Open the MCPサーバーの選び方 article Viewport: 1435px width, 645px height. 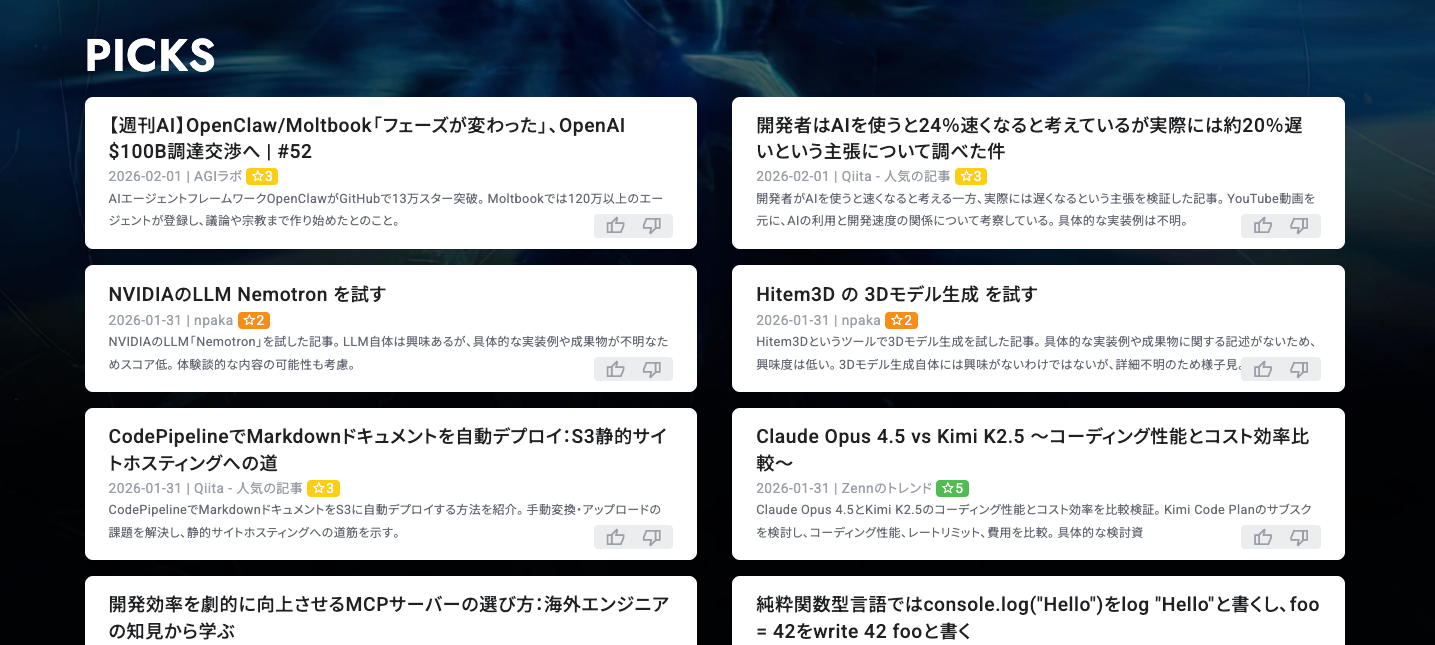[x=388, y=616]
